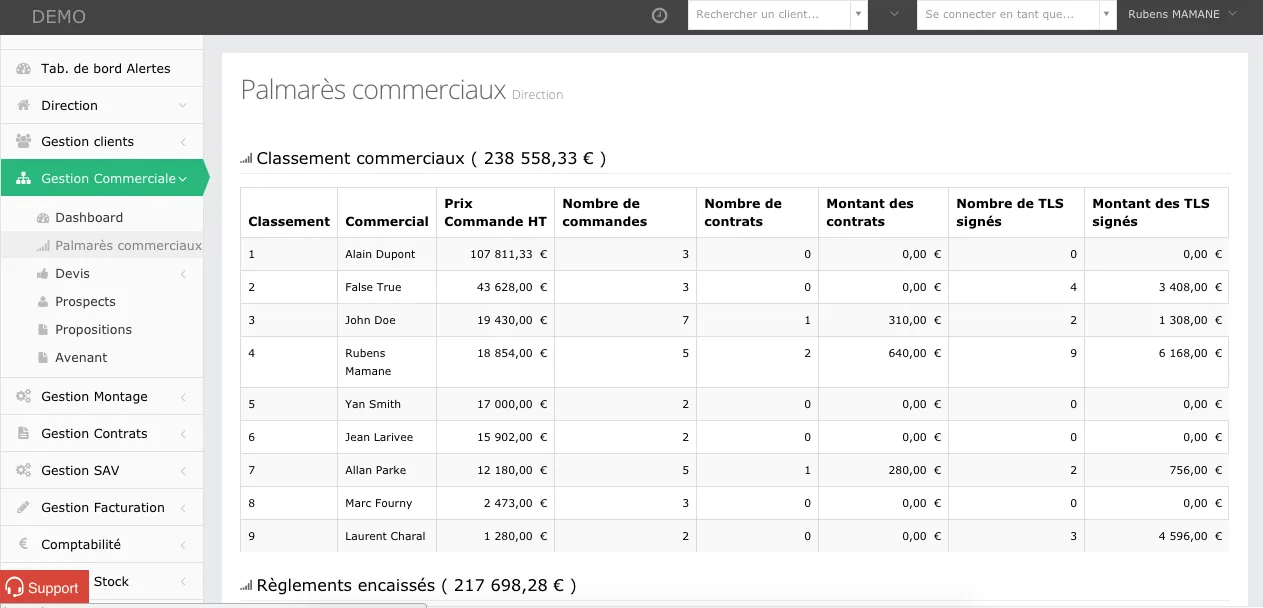The image size is (1263, 608).
Task: Click the red Support button
Action: (x=44, y=588)
